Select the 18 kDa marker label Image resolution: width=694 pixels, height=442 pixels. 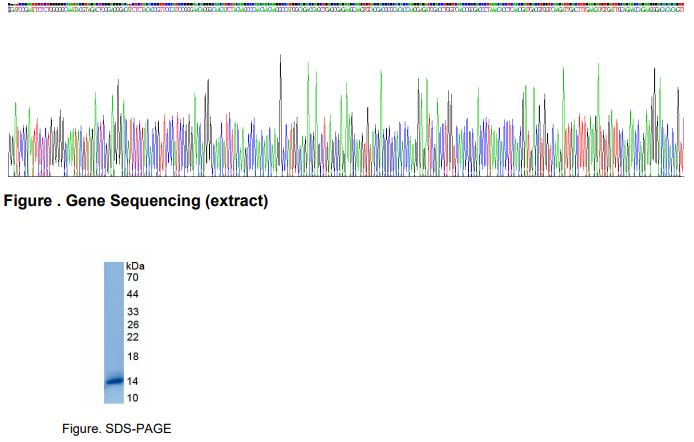[x=132, y=357]
